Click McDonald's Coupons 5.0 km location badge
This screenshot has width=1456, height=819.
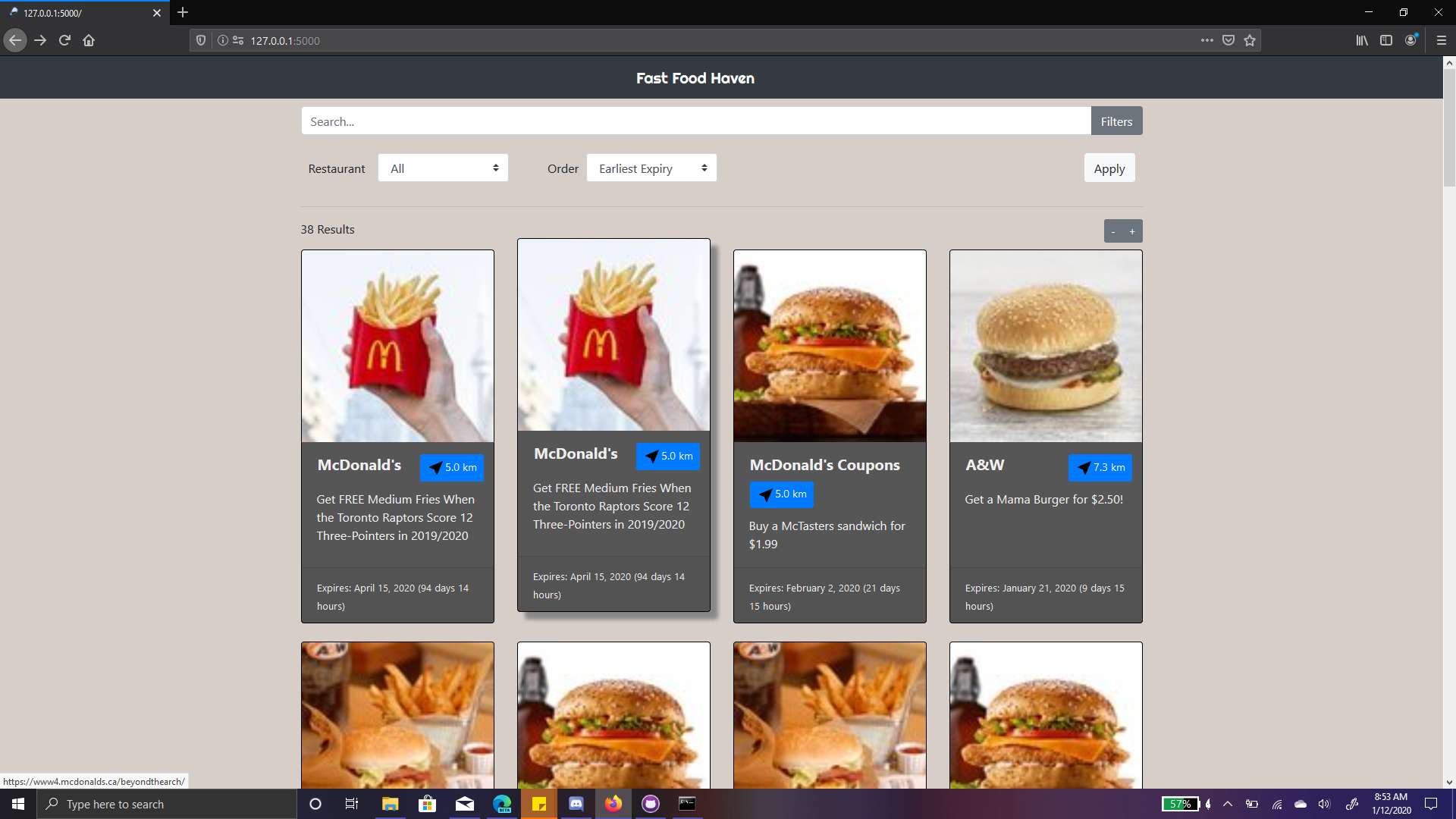(781, 494)
